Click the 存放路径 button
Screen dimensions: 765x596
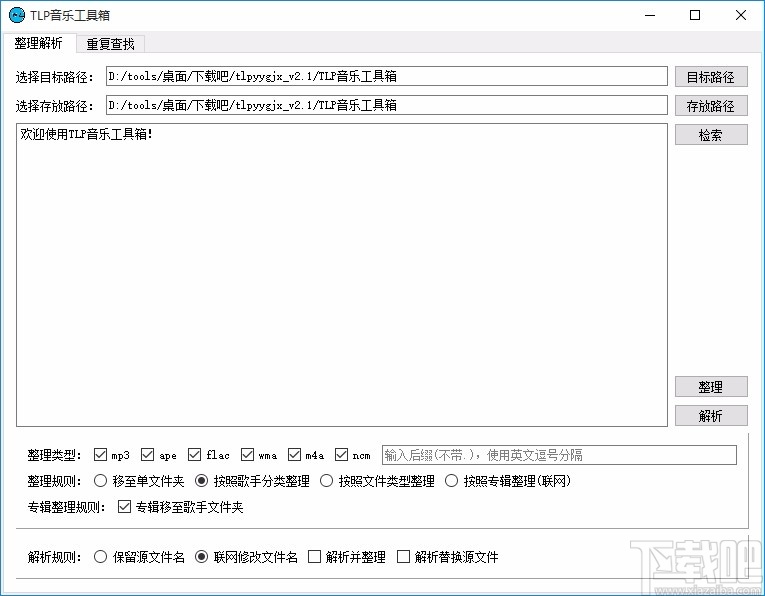pos(711,106)
